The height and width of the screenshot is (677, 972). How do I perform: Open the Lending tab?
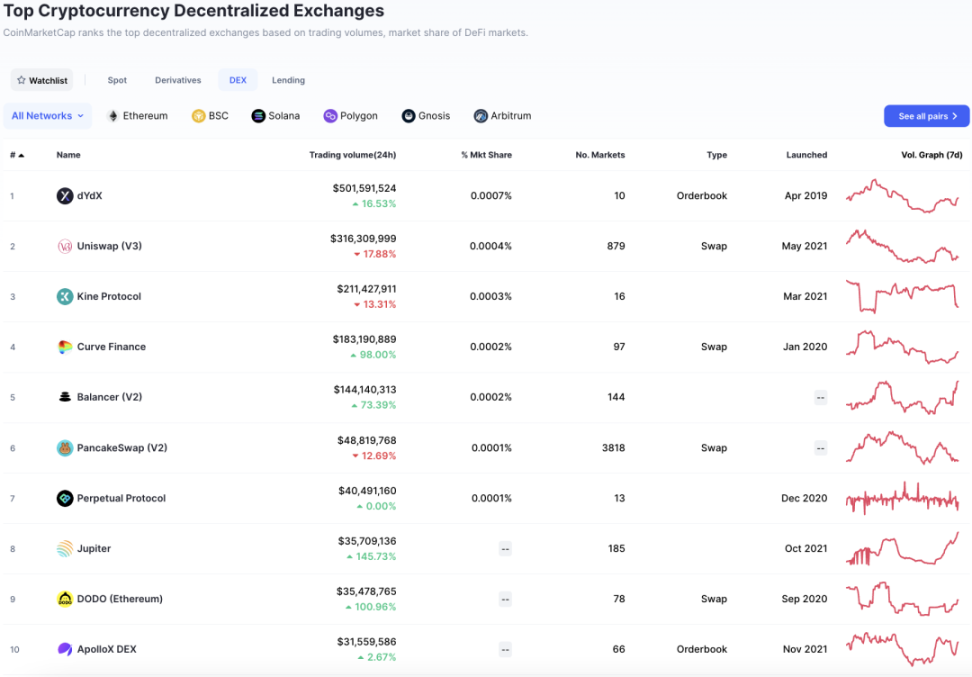[x=288, y=80]
